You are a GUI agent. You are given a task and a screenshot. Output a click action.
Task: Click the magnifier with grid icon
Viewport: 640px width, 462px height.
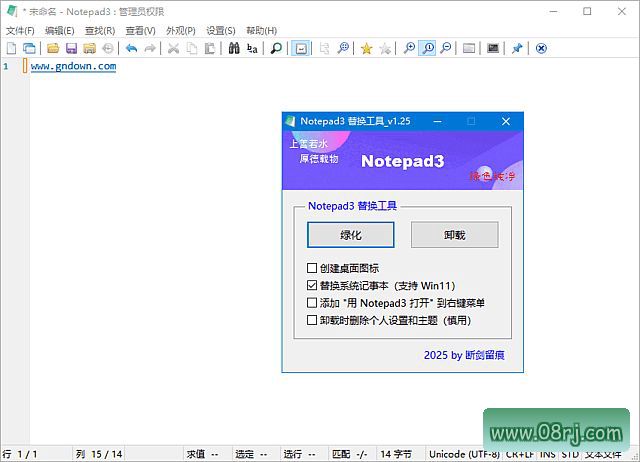pos(343,49)
